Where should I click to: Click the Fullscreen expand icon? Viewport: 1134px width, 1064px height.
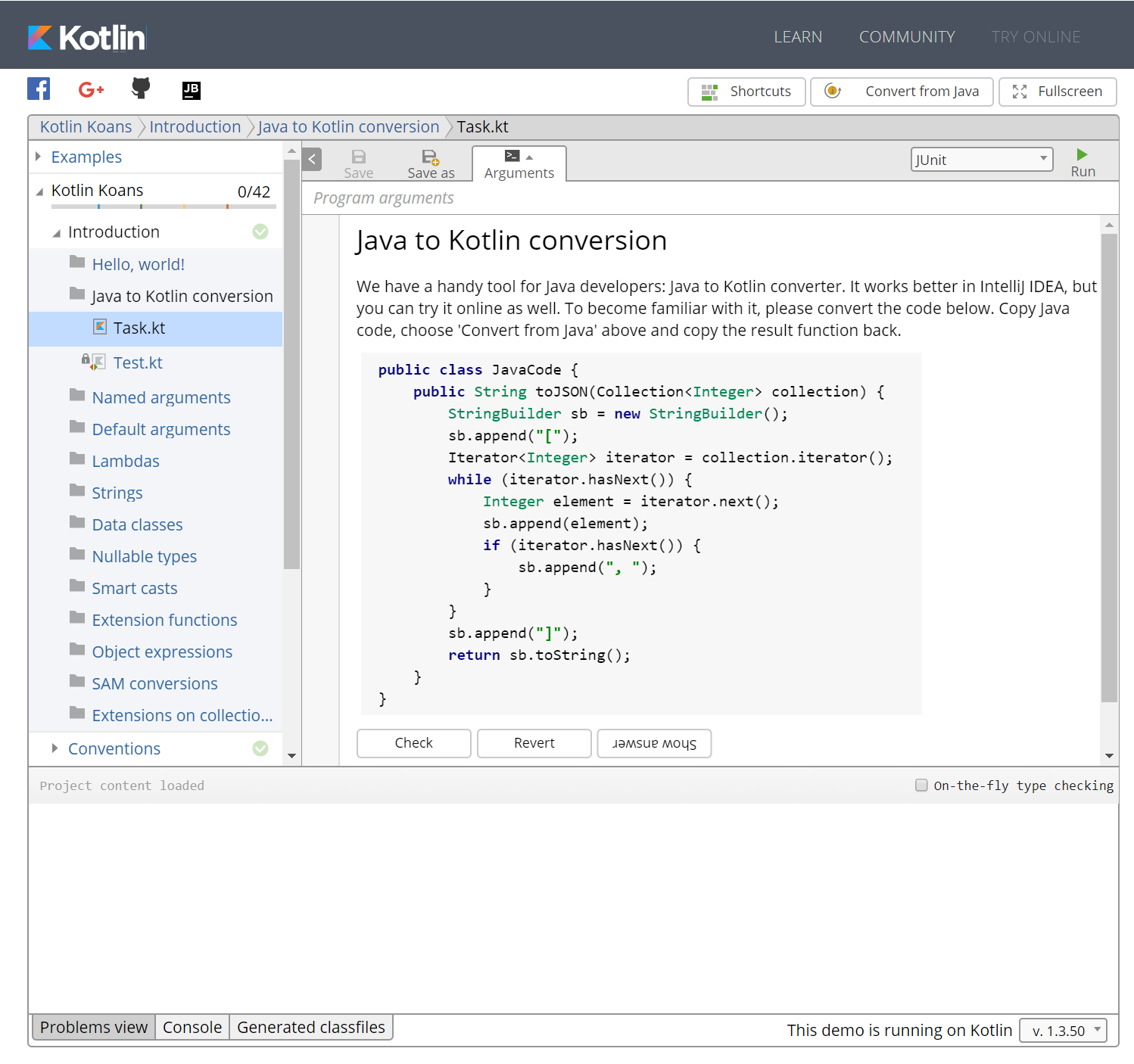tap(1020, 92)
